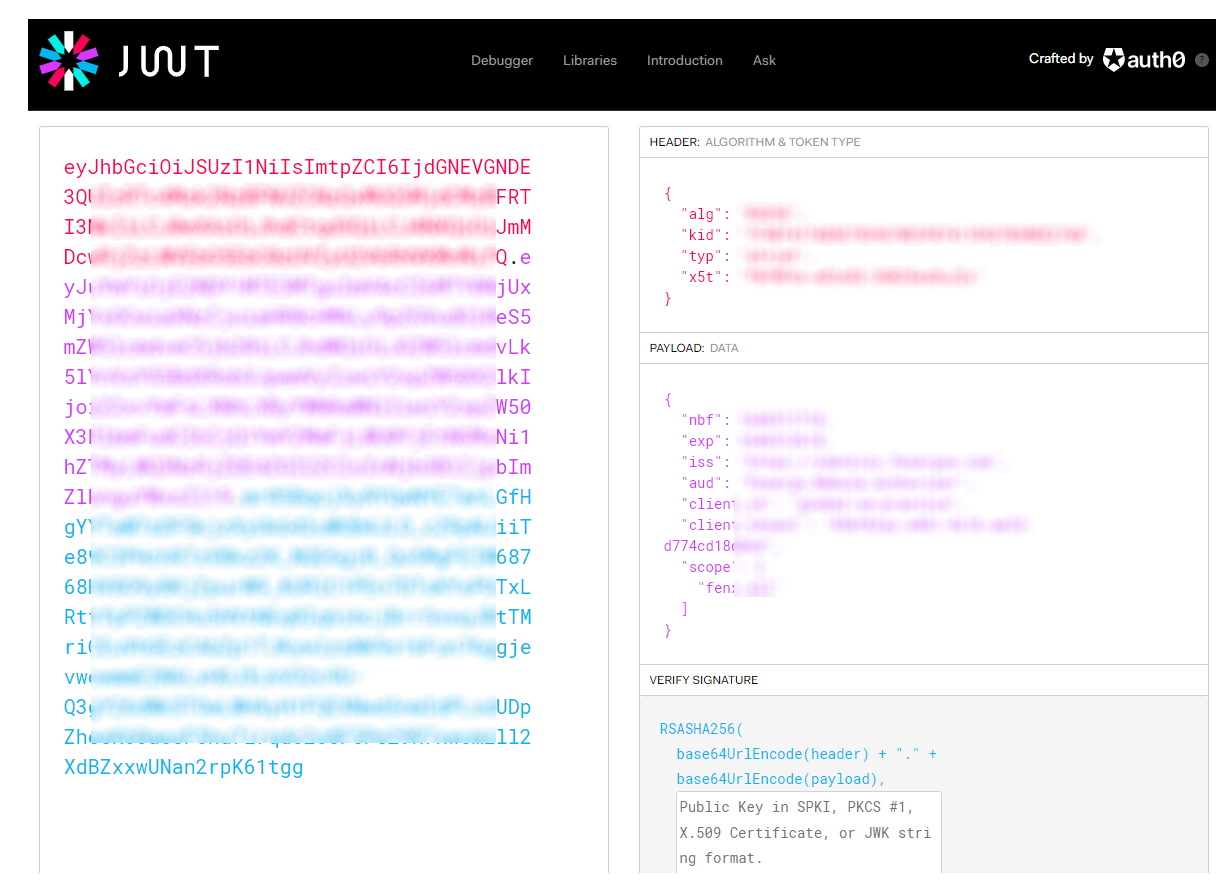1216x884 pixels.
Task: Click the 'Crafted by' text
Action: pos(1060,59)
